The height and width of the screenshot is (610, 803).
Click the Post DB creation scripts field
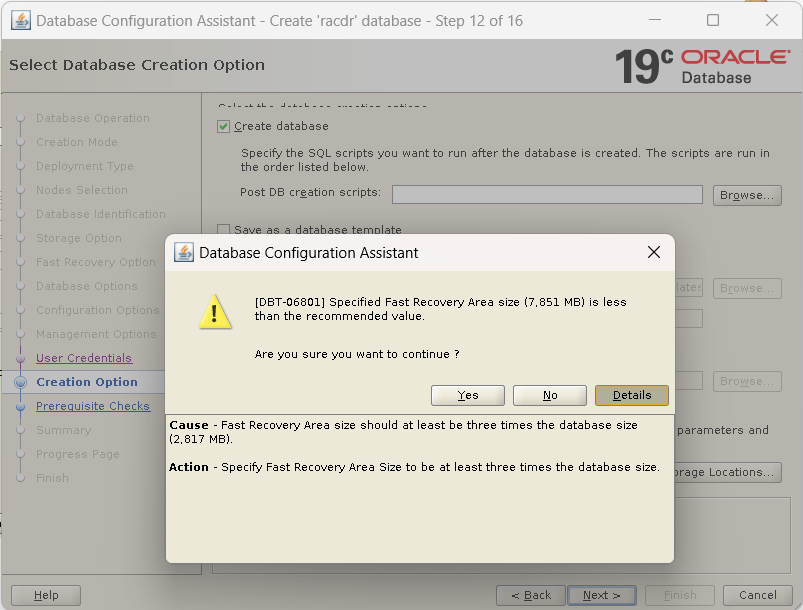(x=547, y=195)
